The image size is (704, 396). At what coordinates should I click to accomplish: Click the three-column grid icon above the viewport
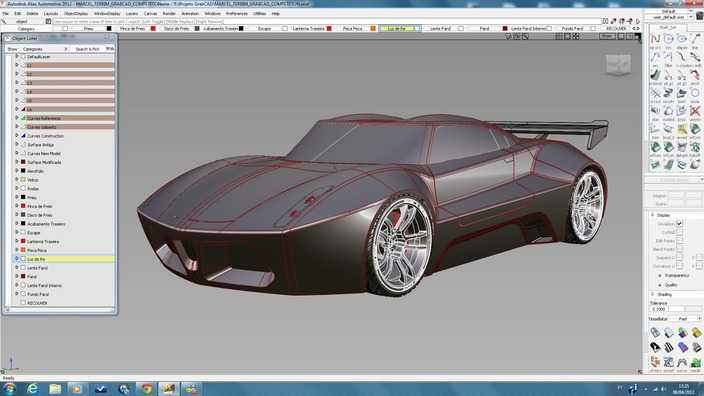[559, 36]
